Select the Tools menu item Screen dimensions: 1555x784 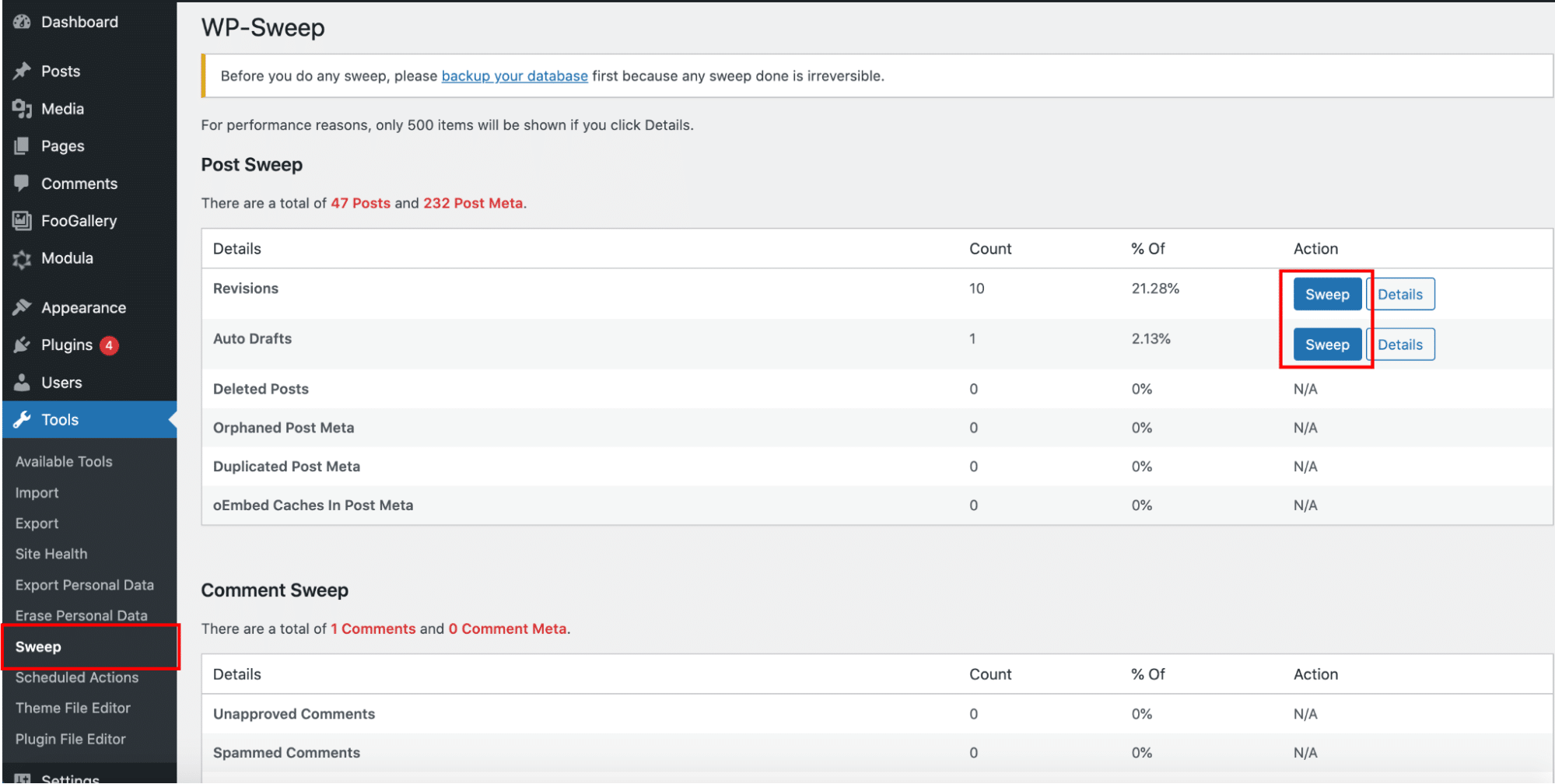(x=89, y=419)
